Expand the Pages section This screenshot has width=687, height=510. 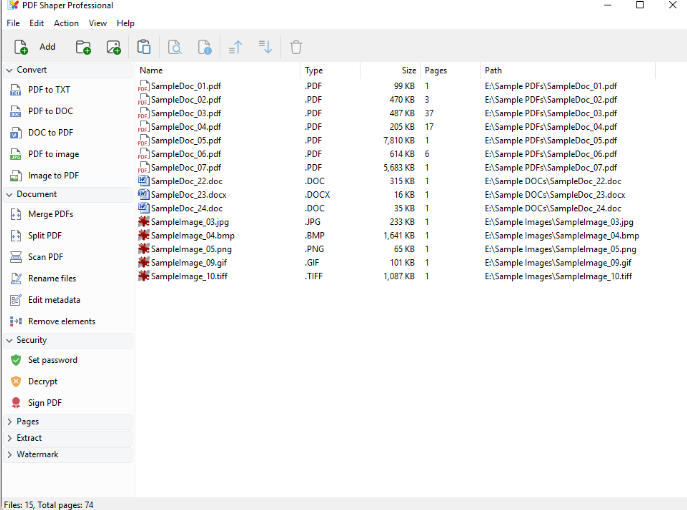(x=27, y=422)
